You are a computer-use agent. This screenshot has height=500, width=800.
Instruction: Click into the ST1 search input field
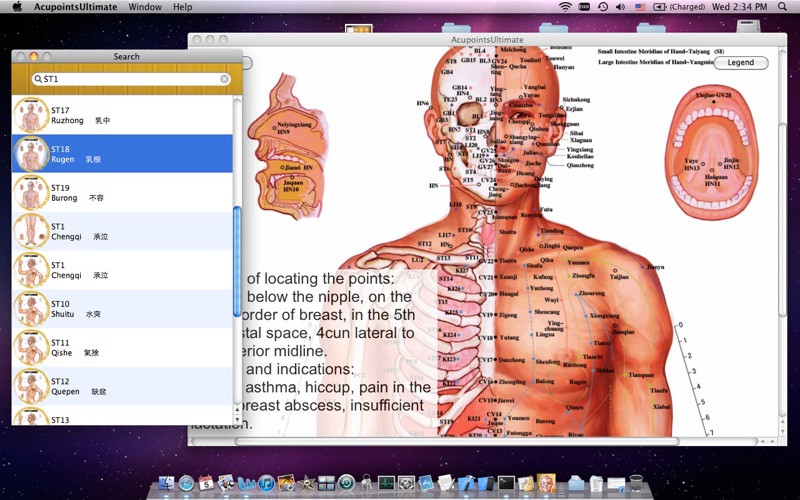tap(131, 79)
